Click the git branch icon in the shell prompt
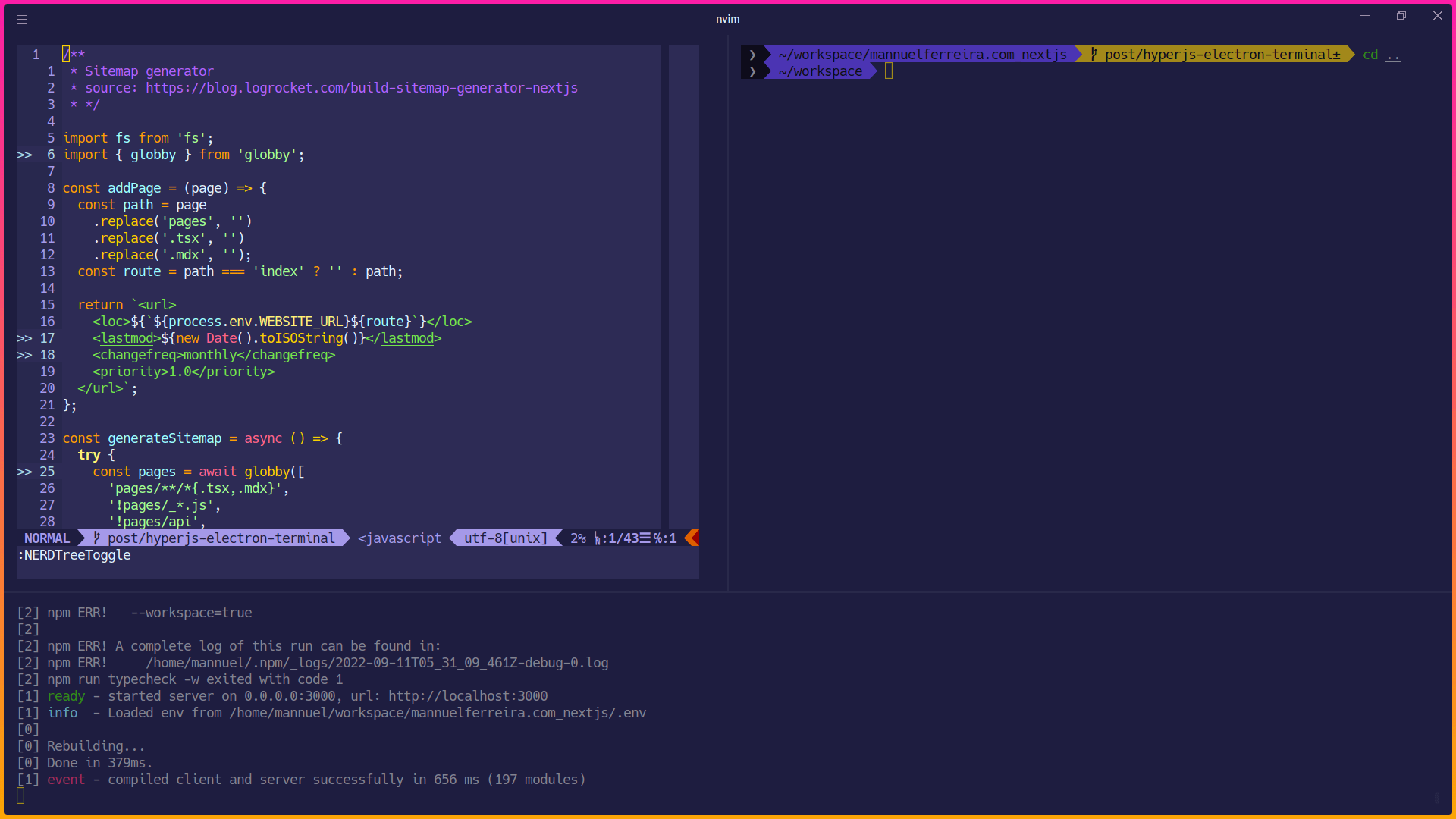 point(1094,55)
